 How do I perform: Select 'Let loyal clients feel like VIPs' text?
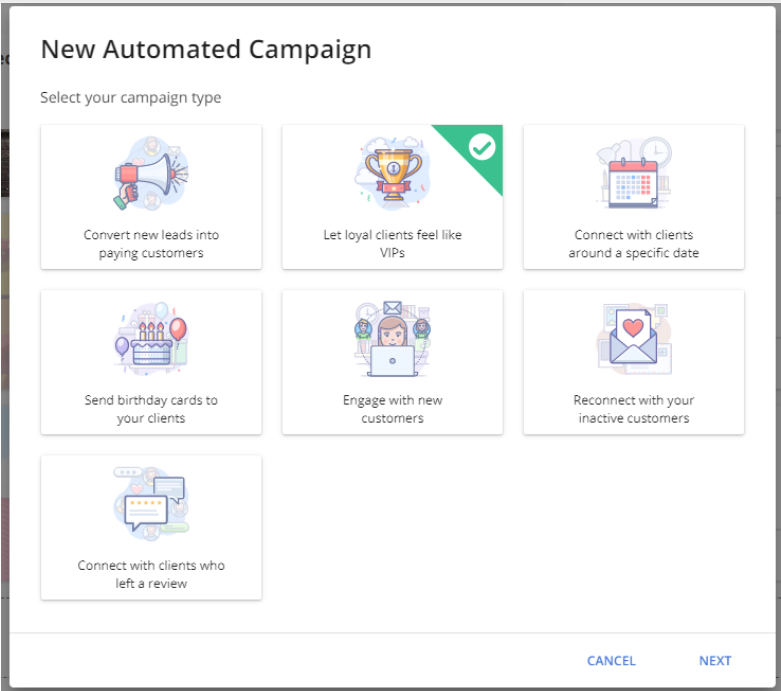pyautogui.click(x=392, y=244)
